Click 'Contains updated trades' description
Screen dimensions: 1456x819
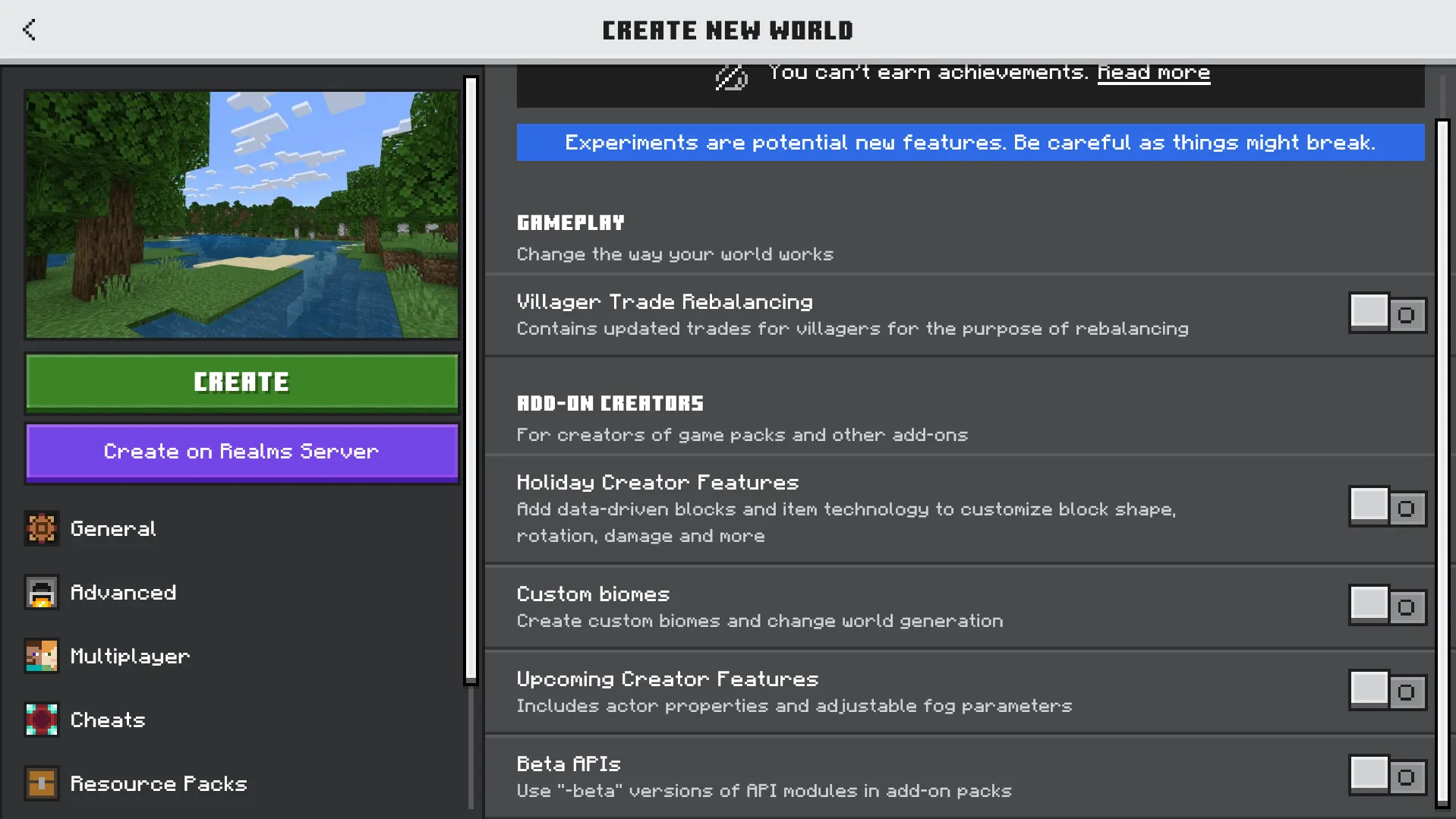(x=852, y=329)
